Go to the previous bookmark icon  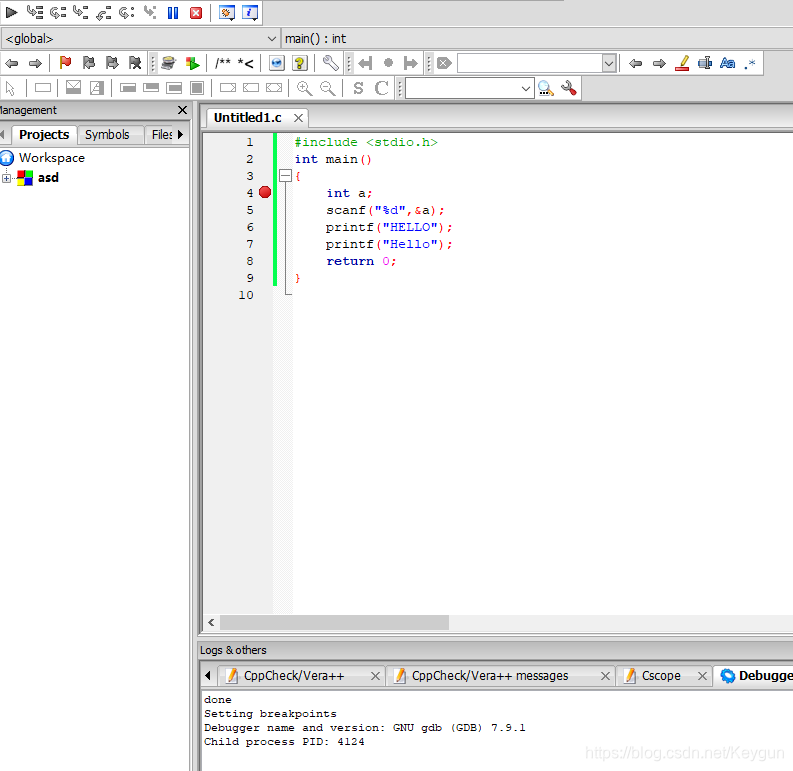[89, 63]
